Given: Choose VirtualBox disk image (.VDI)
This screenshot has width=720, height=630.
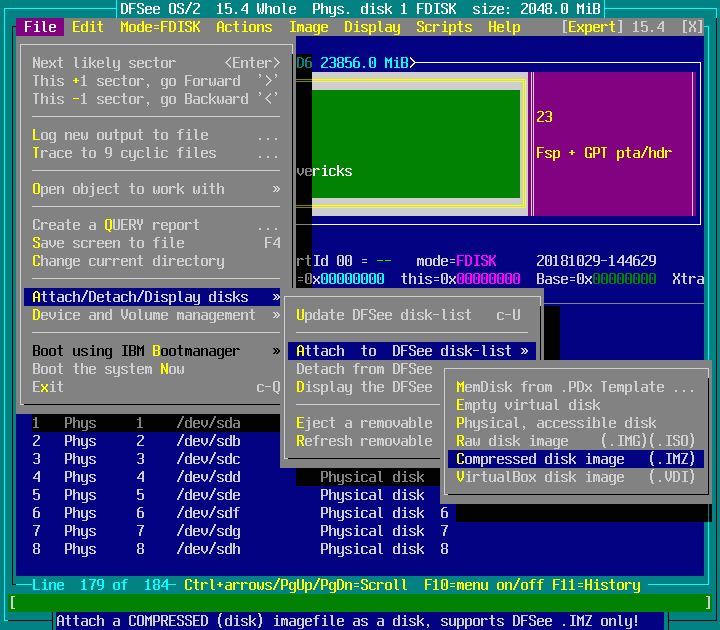Looking at the screenshot, I should [575, 477].
